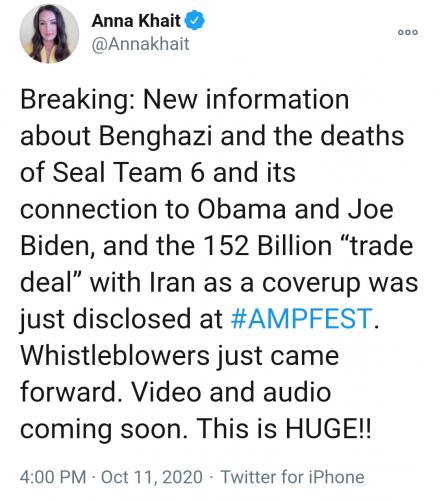Click the Oct 11, 2020 date
439x500 pixels.
[x=152, y=477]
